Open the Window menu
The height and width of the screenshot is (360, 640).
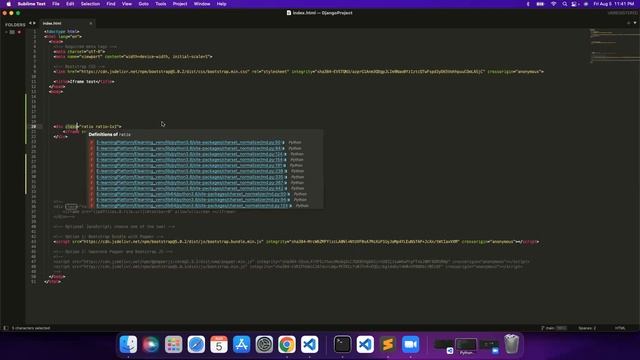click(202, 4)
